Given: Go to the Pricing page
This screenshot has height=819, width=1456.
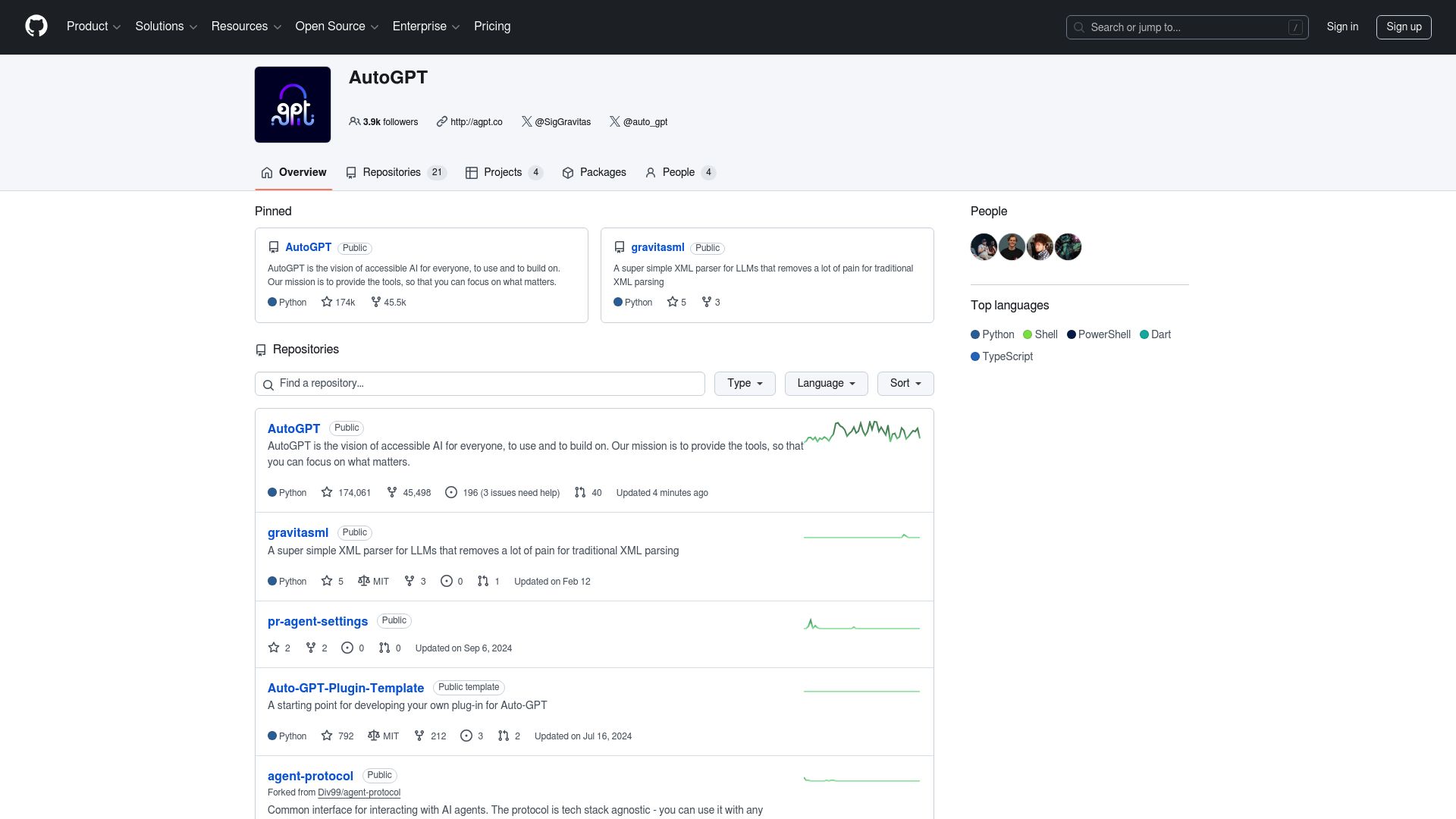Looking at the screenshot, I should [492, 27].
